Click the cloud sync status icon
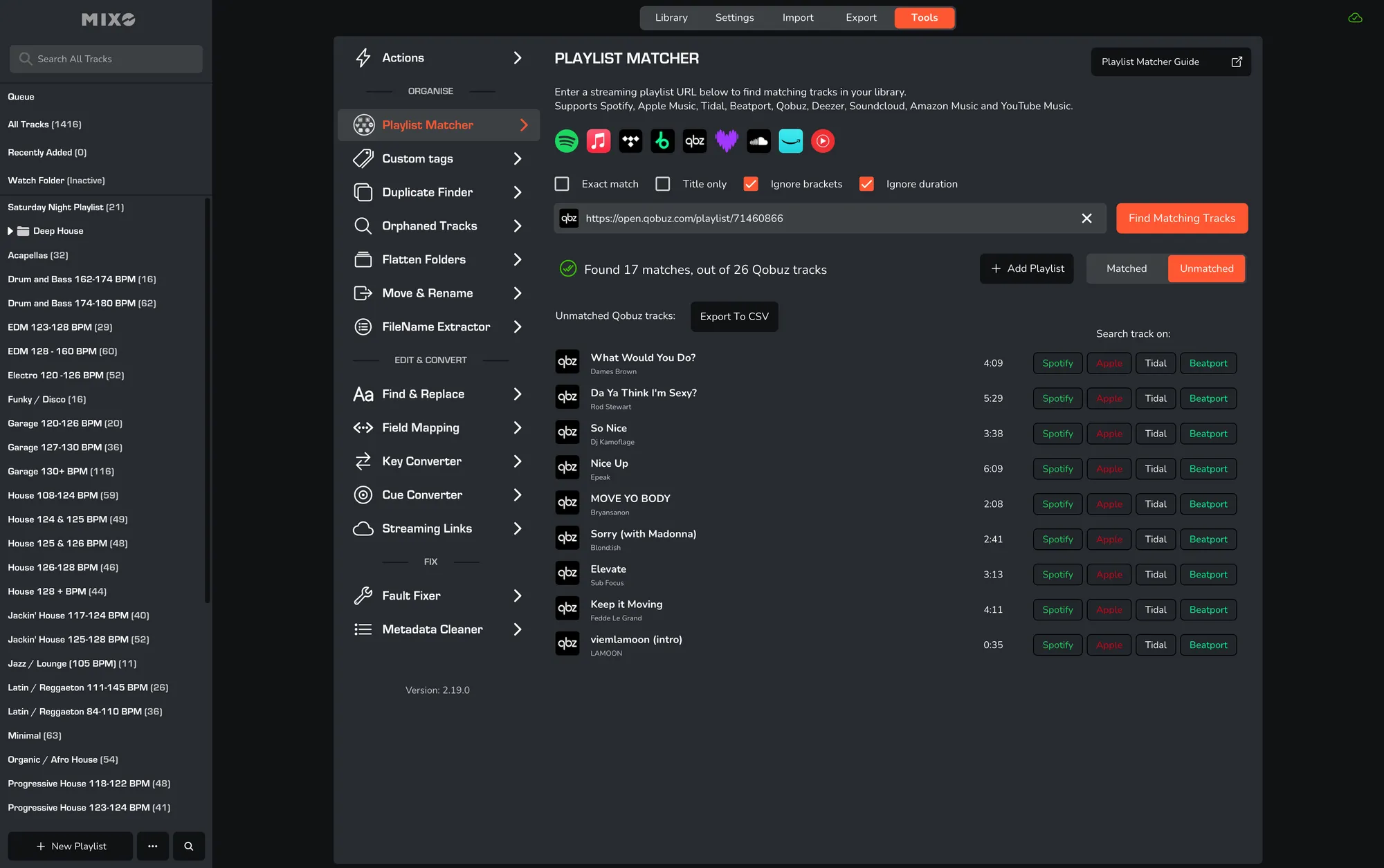 pos(1355,18)
